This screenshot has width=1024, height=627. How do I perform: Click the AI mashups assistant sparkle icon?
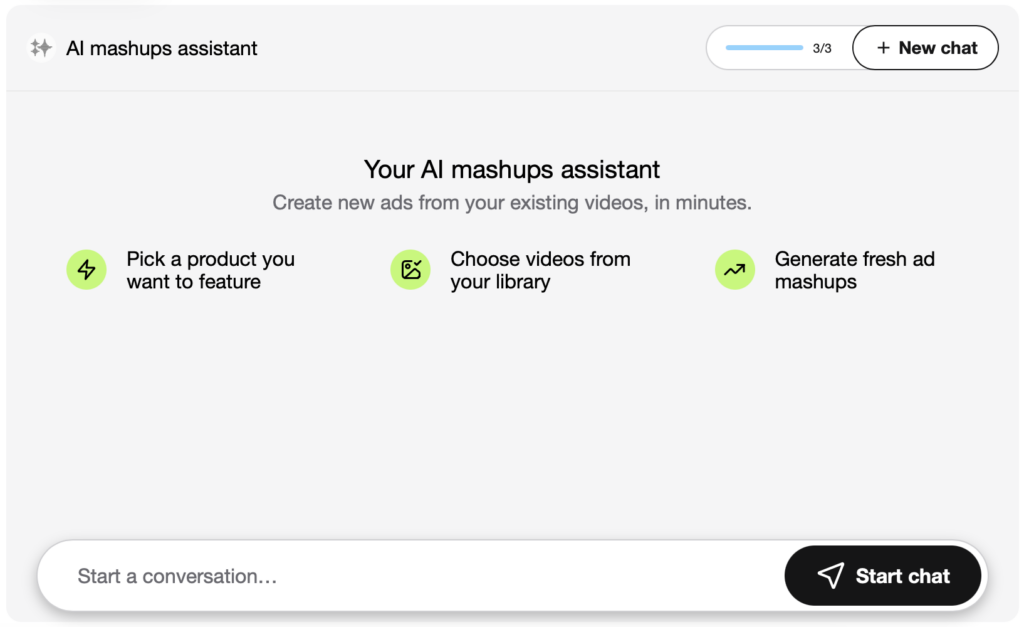coord(39,47)
